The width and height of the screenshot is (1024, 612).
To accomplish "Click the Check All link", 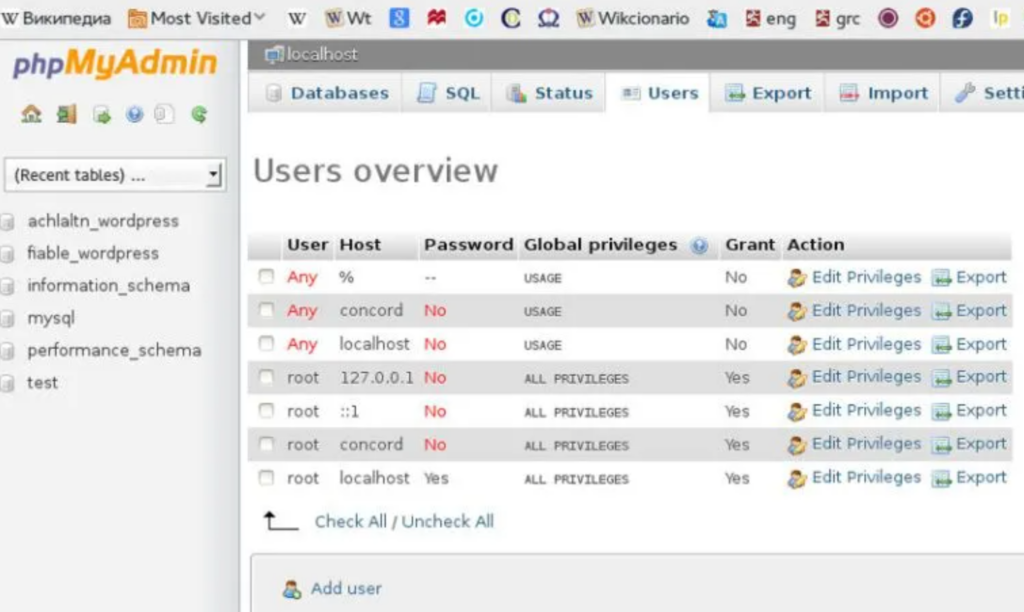I will [350, 521].
